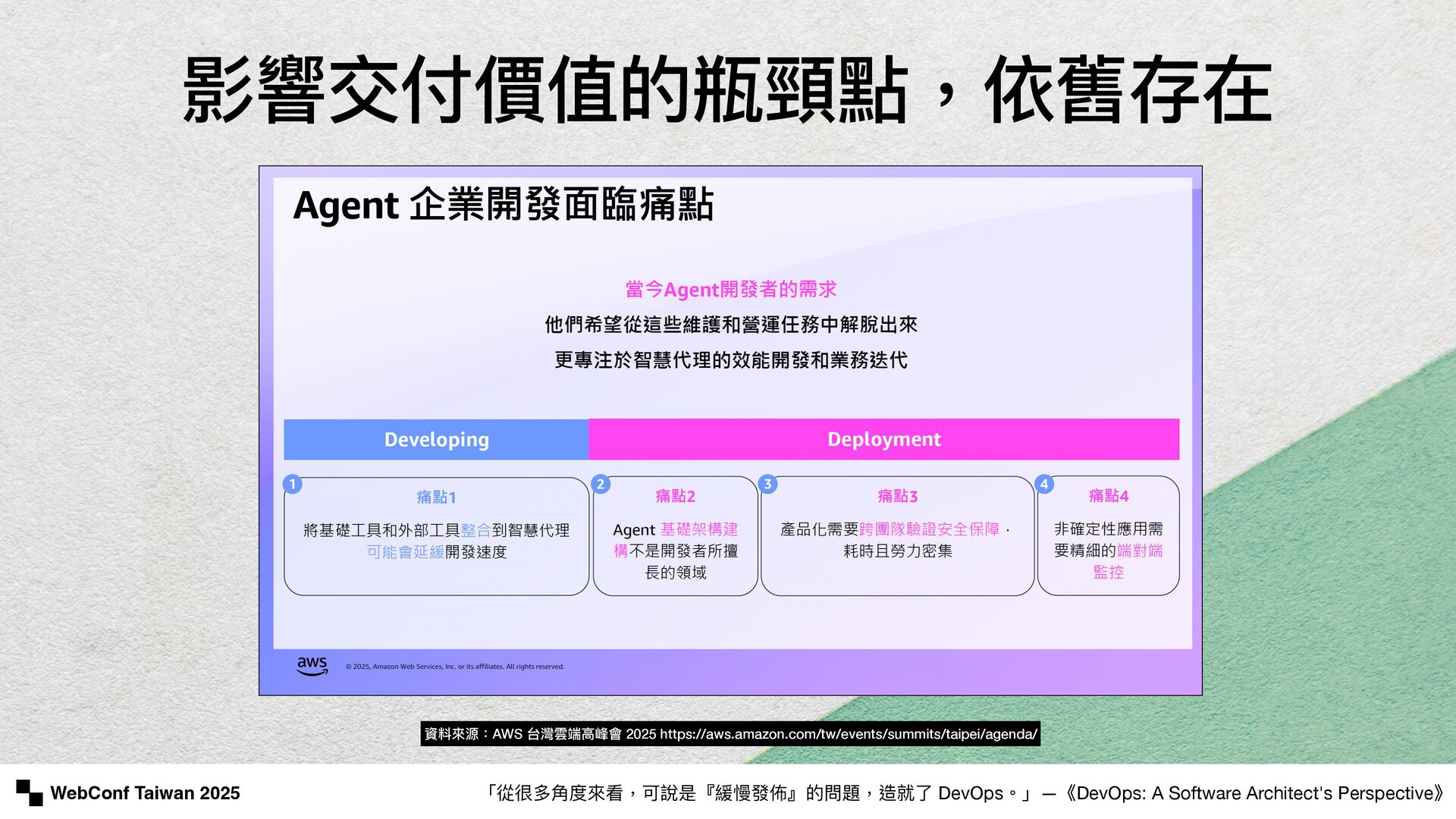The width and height of the screenshot is (1456, 819).
Task: Click the 痛點4 card title
Action: 1108,495
